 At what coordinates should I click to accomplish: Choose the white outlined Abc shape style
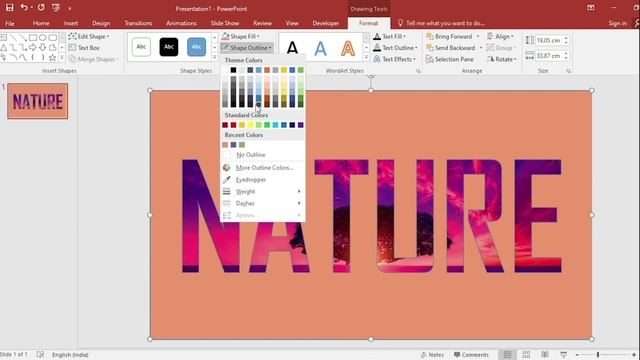[141, 47]
